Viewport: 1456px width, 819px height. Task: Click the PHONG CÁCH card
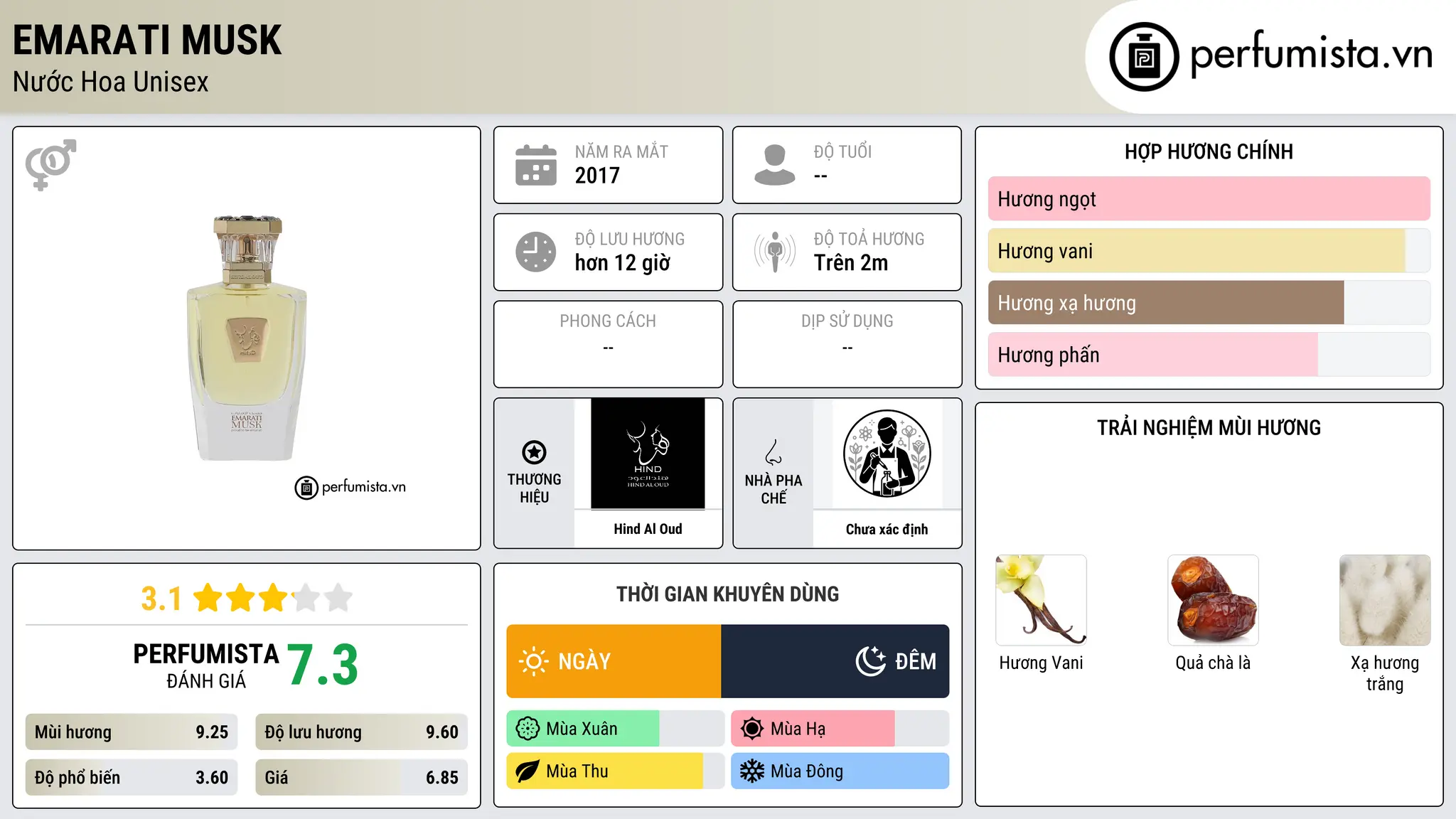pos(608,344)
